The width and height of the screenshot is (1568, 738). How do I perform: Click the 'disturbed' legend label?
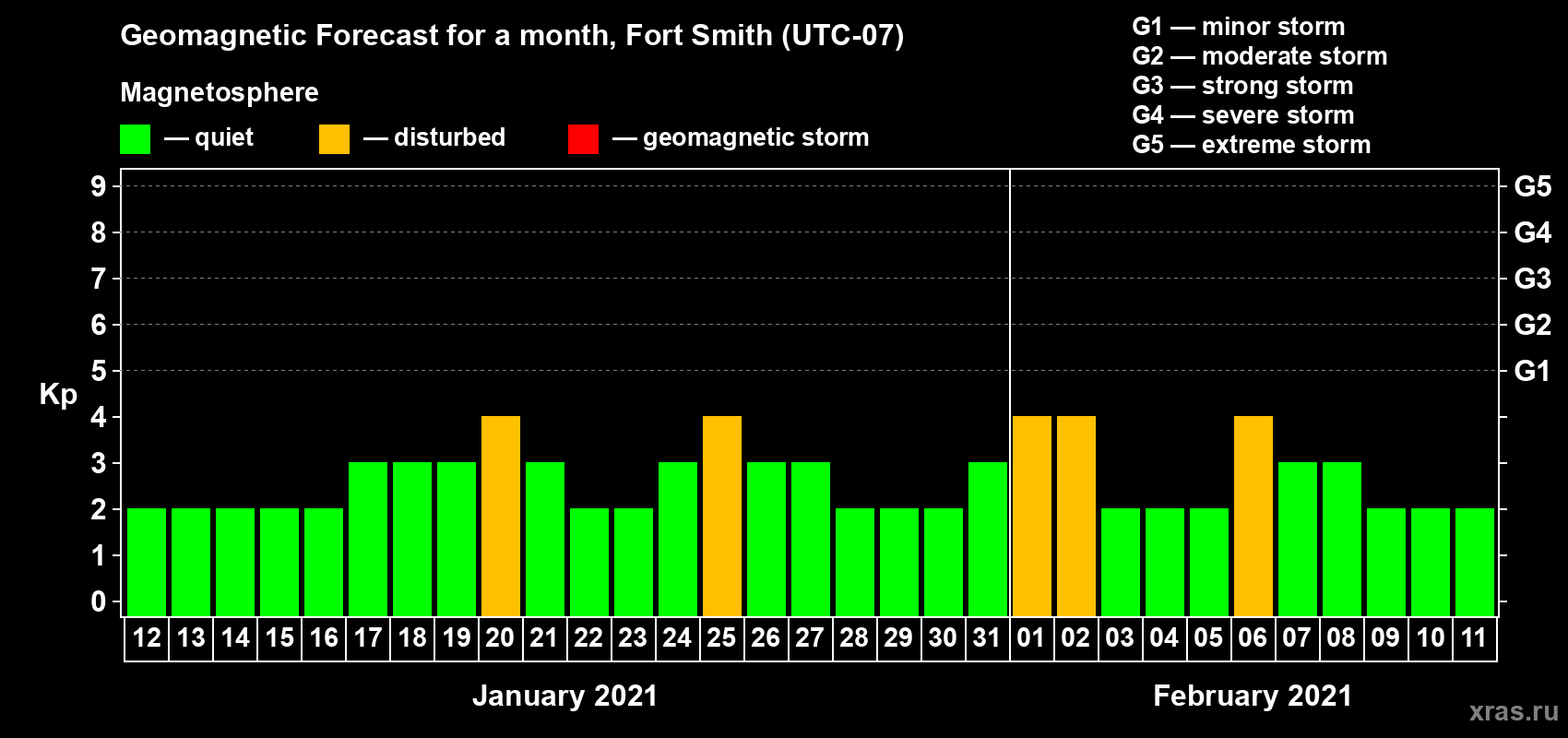click(449, 137)
